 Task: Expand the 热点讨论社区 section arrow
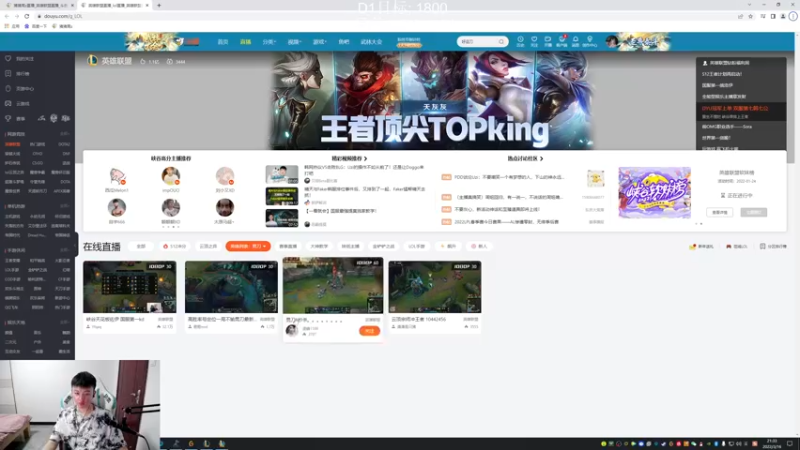pyautogui.click(x=541, y=159)
